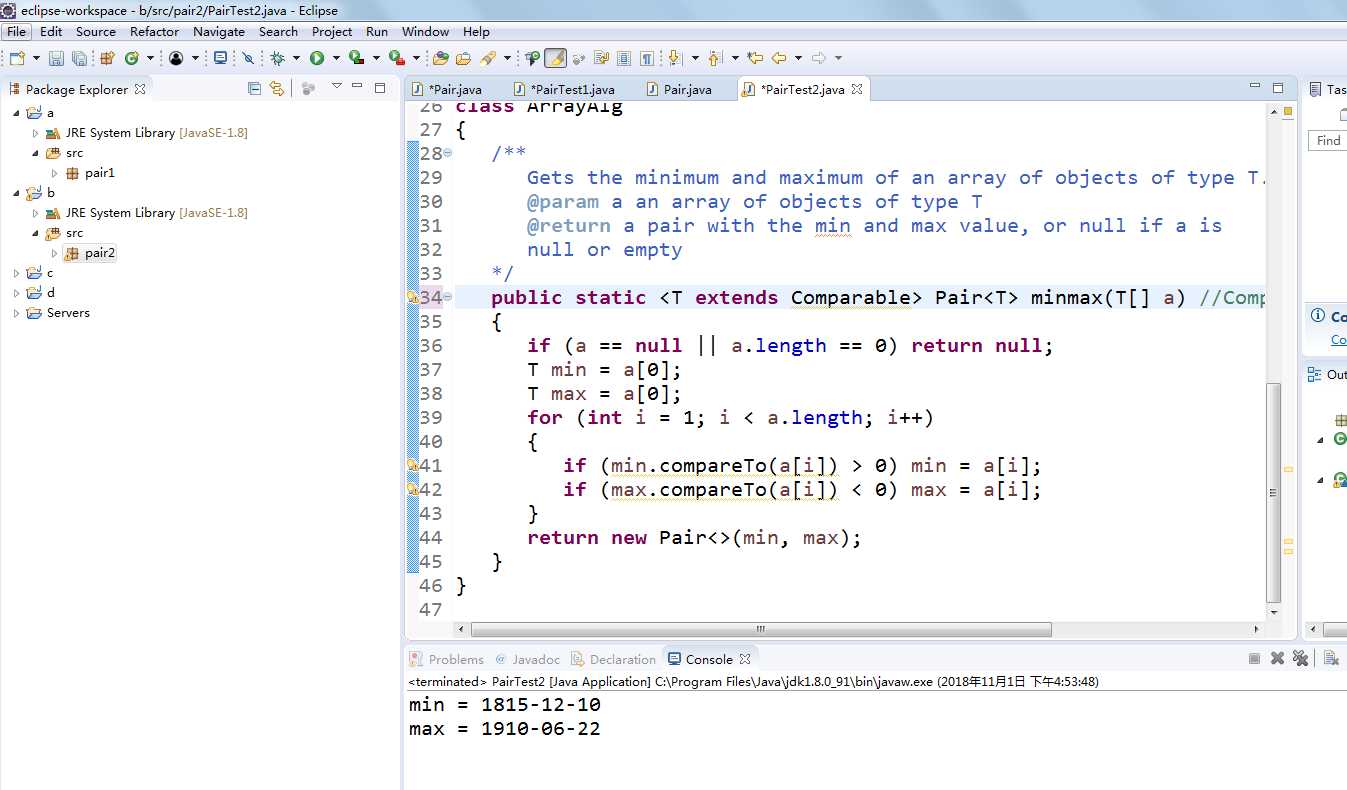Click the External Tools run icon

pos(396,58)
